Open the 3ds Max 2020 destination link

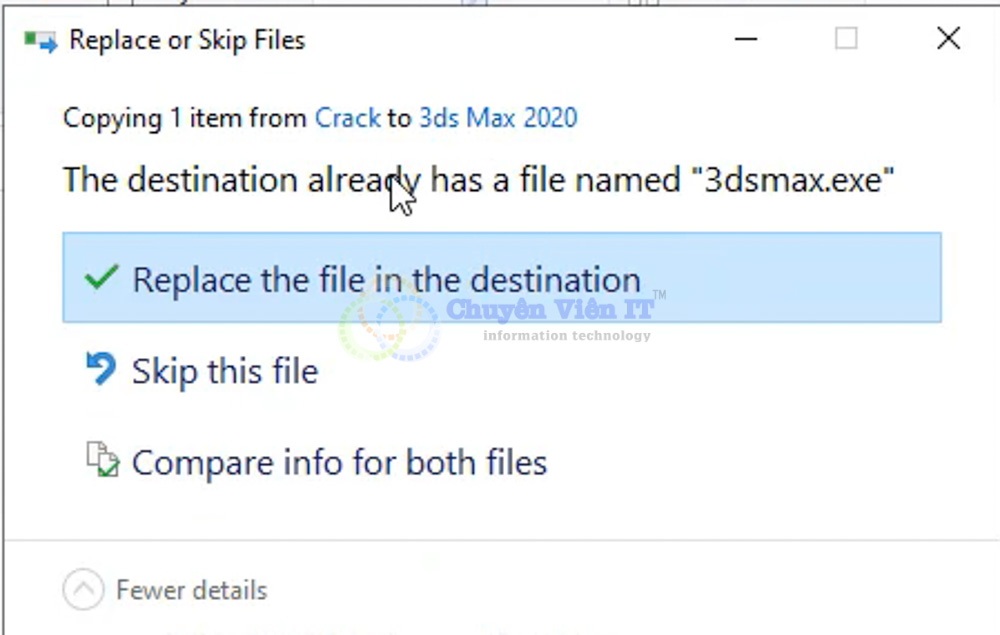498,117
